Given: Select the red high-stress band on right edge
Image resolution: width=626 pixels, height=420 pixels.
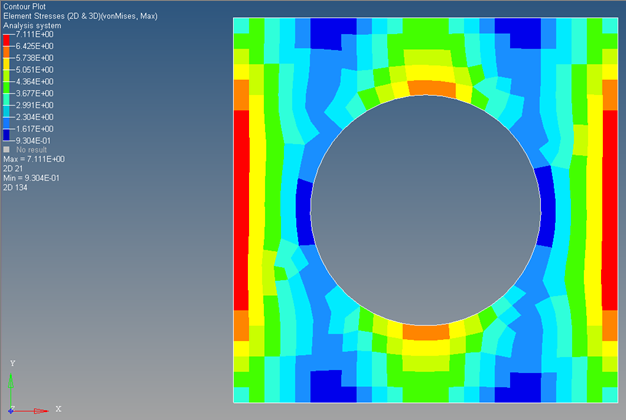Looking at the screenshot, I should (611, 210).
